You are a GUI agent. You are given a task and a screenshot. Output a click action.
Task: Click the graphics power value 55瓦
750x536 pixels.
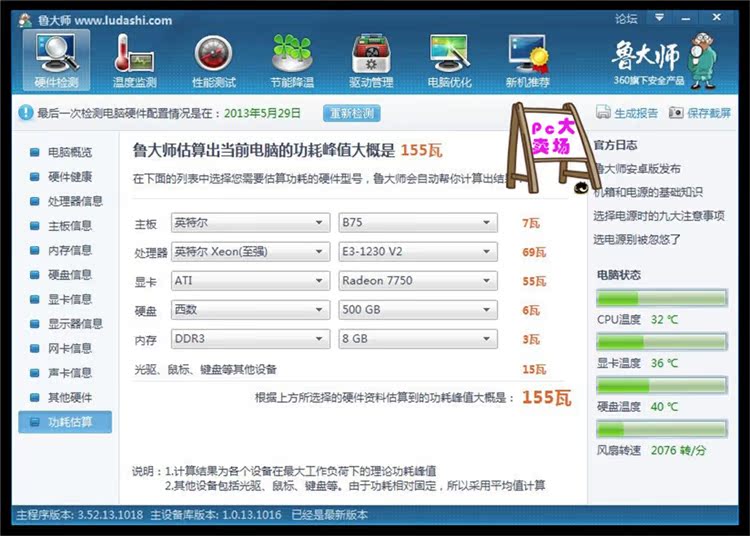click(534, 282)
